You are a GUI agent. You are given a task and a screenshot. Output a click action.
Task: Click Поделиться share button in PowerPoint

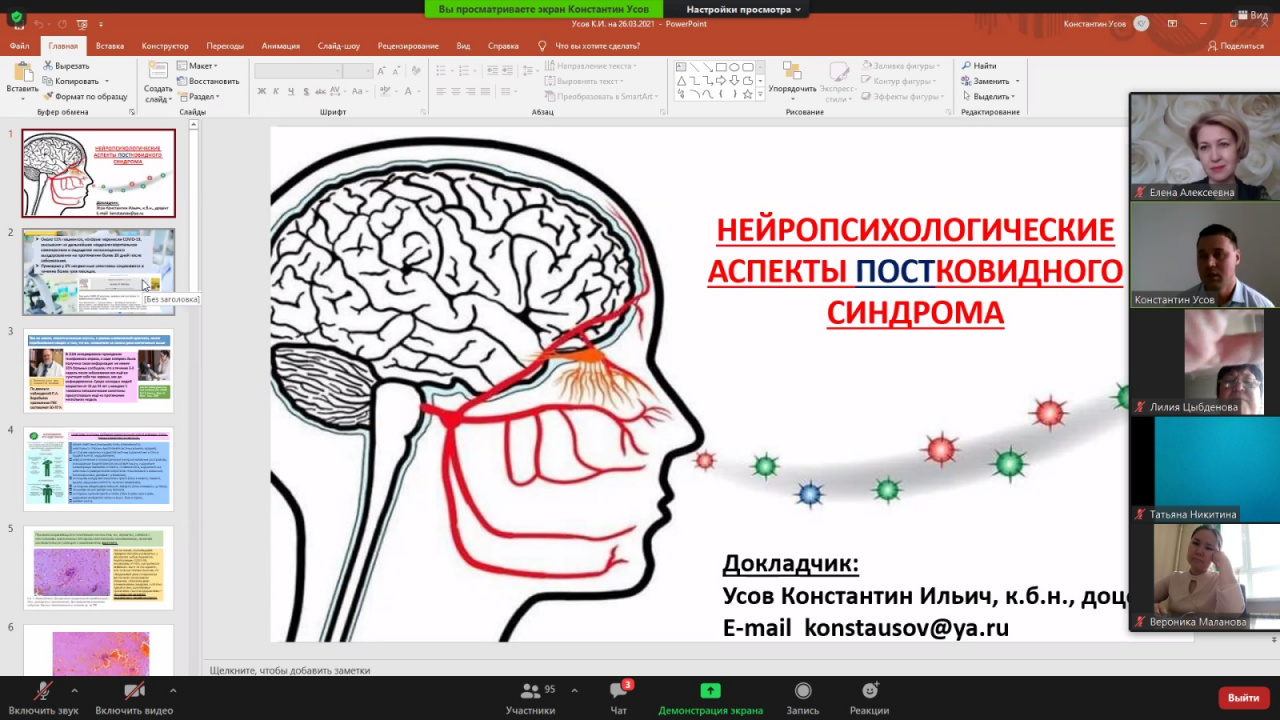click(x=1236, y=46)
